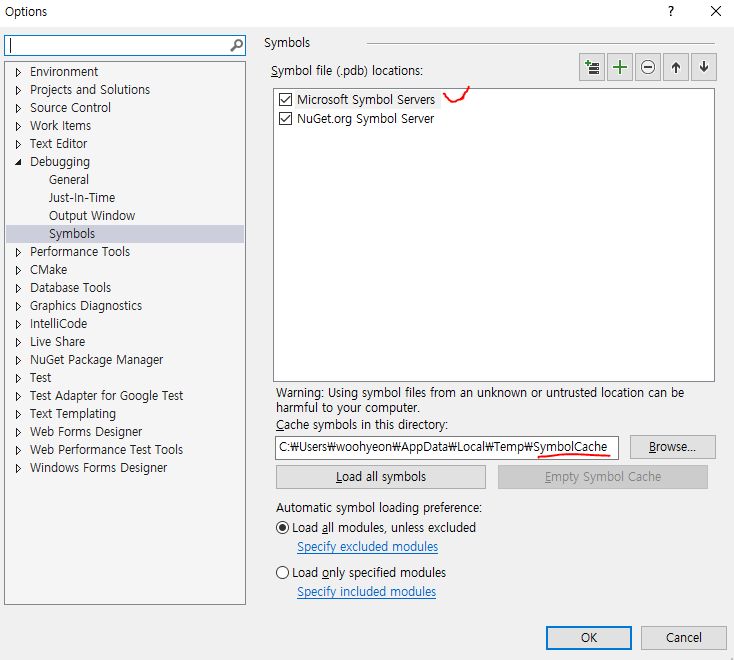734x660 pixels.
Task: Uncheck Microsoft Symbol Servers checkbox
Action: 285,99
